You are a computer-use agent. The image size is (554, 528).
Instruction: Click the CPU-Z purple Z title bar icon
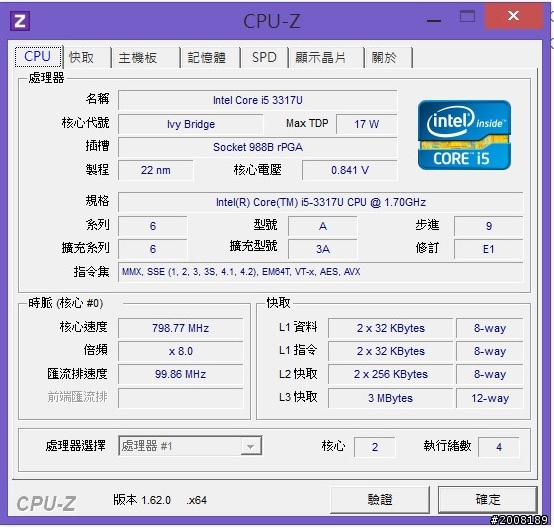click(x=20, y=21)
